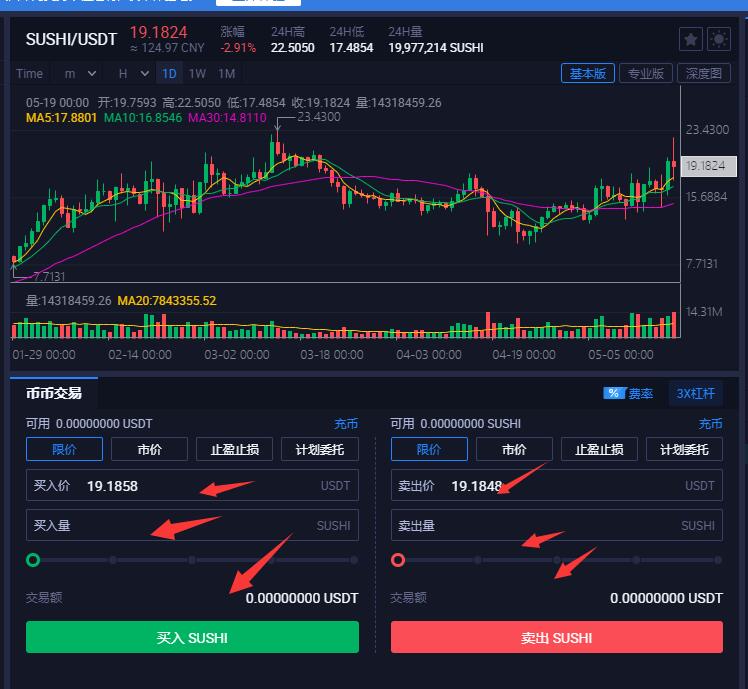Set buy slider to its end point
The image size is (748, 689).
coord(353,560)
